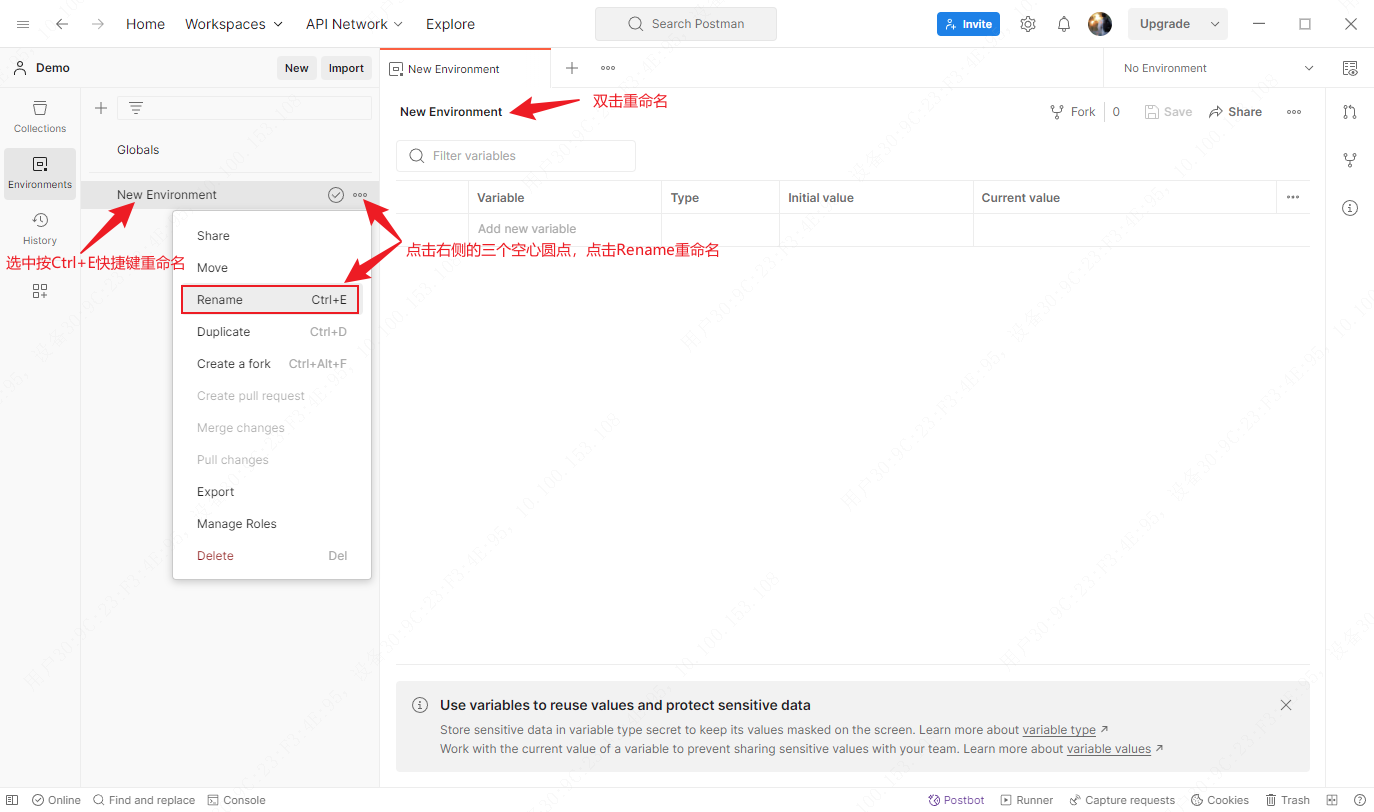Open the help icon in status bar
This screenshot has height=812, width=1374.
point(1360,800)
